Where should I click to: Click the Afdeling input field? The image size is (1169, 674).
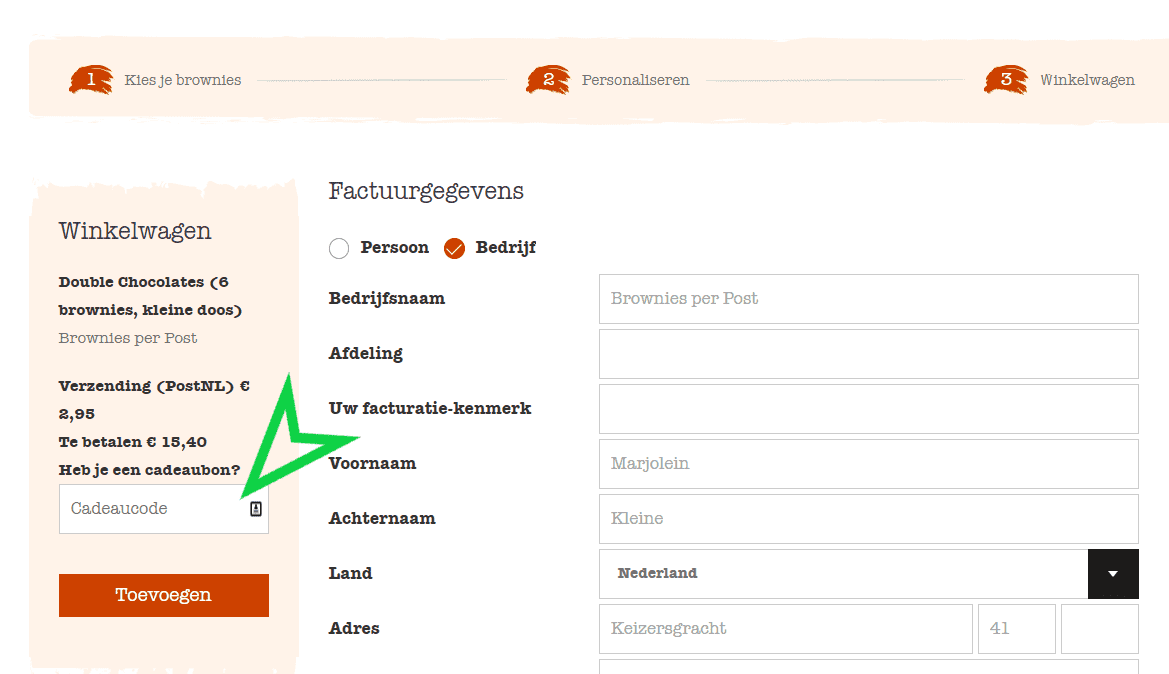(868, 354)
